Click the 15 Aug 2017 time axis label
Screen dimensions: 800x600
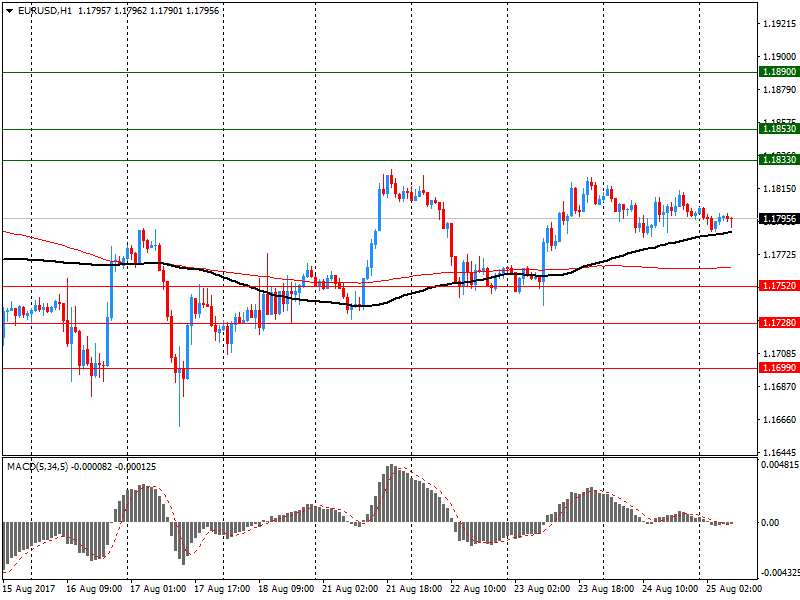(x=28, y=589)
